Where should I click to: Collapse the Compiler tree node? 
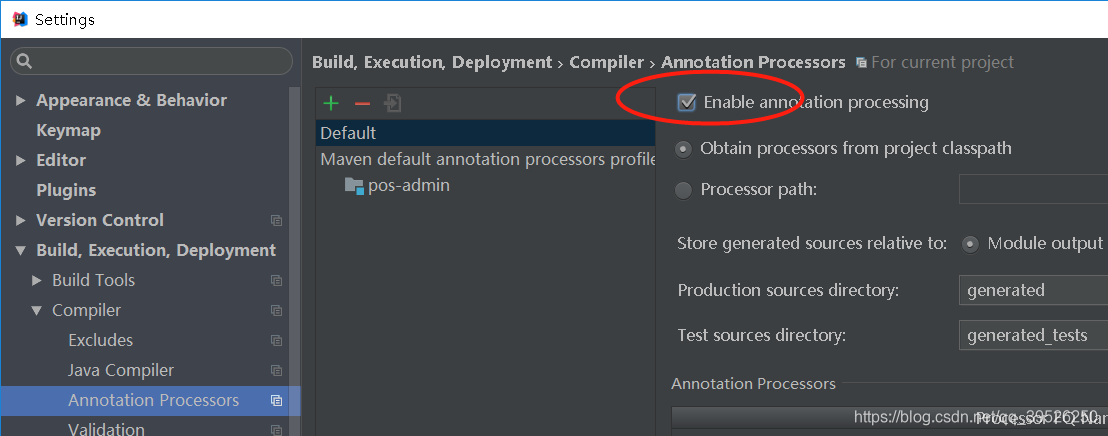[x=37, y=311]
